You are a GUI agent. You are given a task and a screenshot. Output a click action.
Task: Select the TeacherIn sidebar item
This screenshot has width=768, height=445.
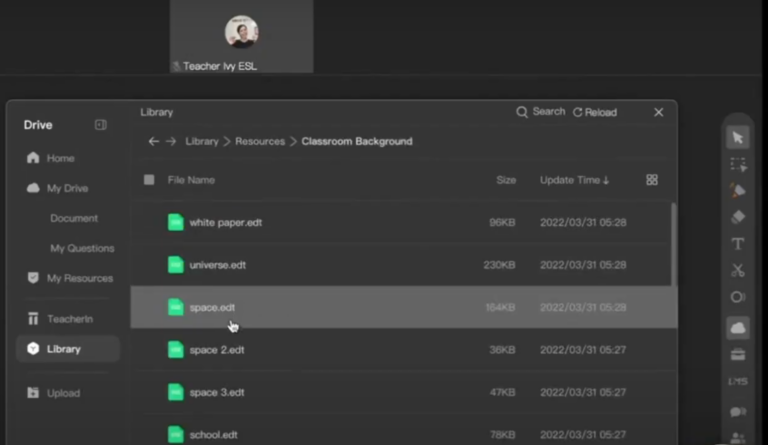point(70,319)
